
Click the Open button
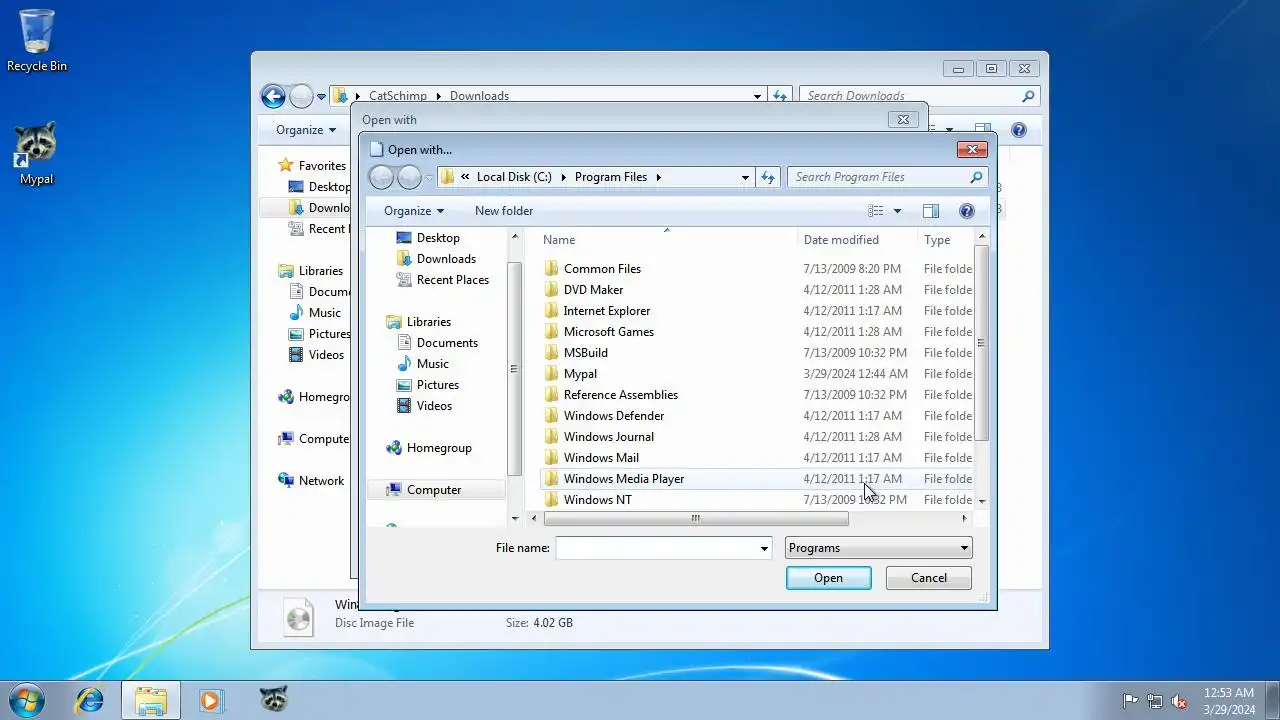[x=828, y=578]
